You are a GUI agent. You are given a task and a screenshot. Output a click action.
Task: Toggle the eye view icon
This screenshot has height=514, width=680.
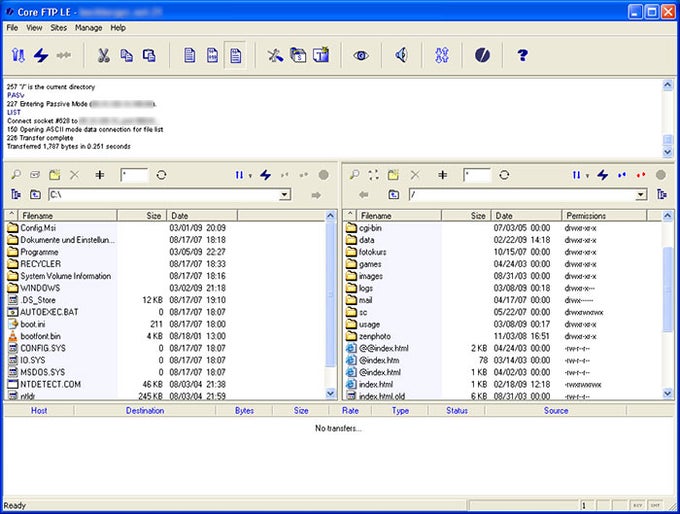(x=361, y=56)
